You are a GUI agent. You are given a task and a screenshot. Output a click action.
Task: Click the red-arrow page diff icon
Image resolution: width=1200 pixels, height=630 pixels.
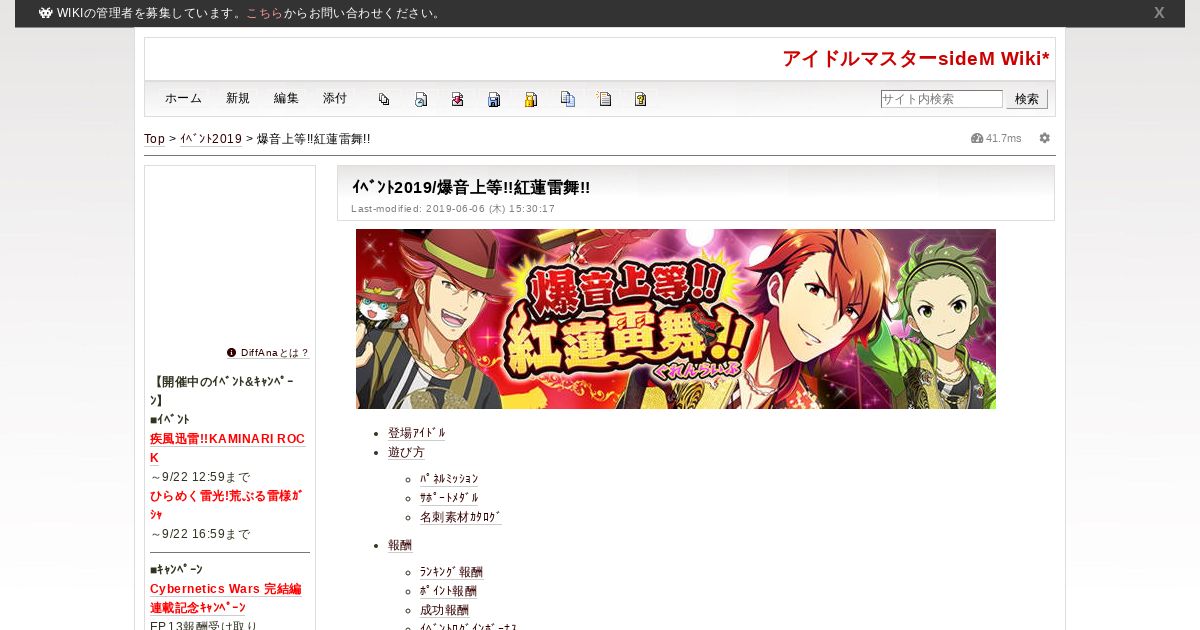click(x=457, y=99)
